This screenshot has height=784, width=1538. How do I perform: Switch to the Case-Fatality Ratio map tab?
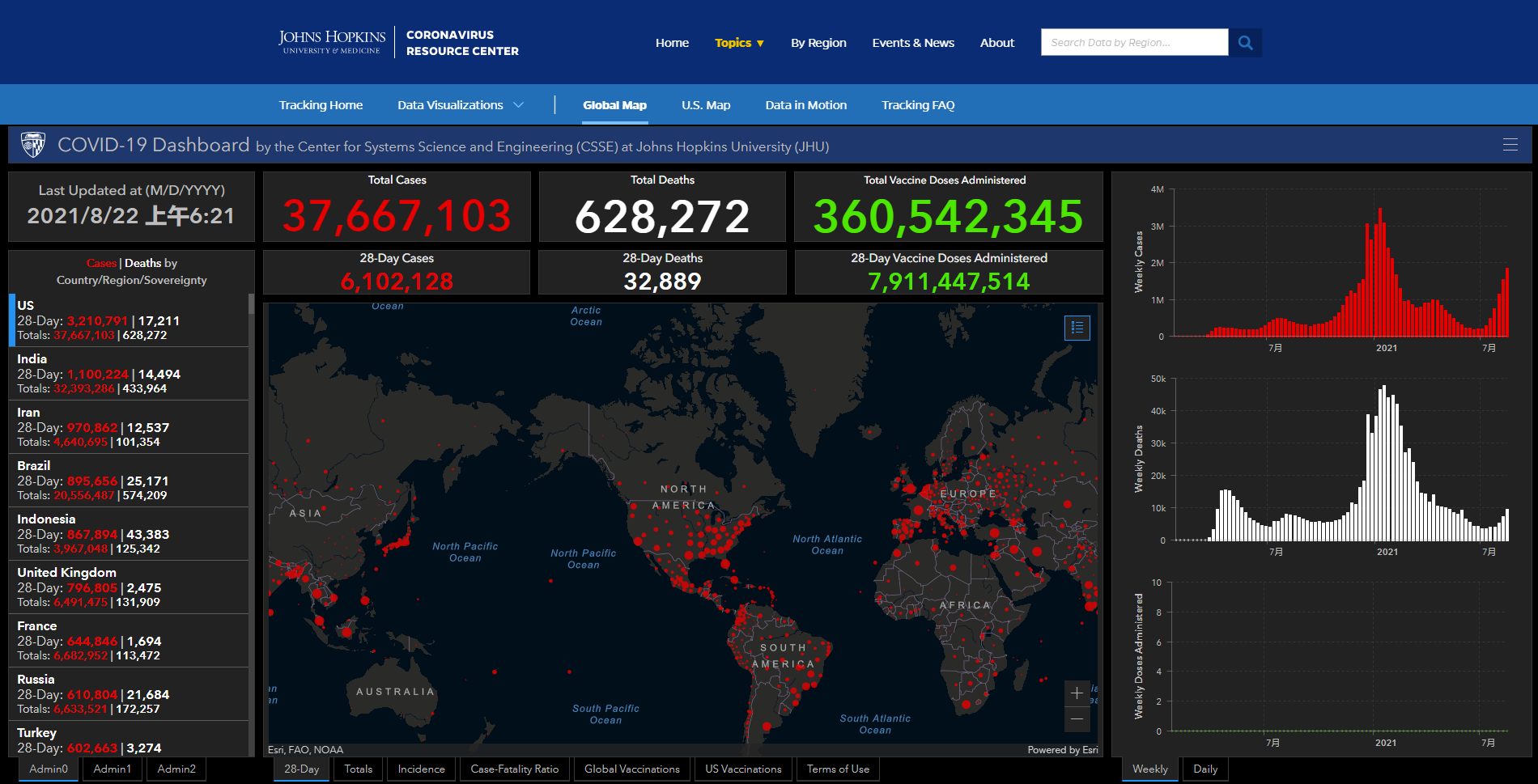coord(514,769)
